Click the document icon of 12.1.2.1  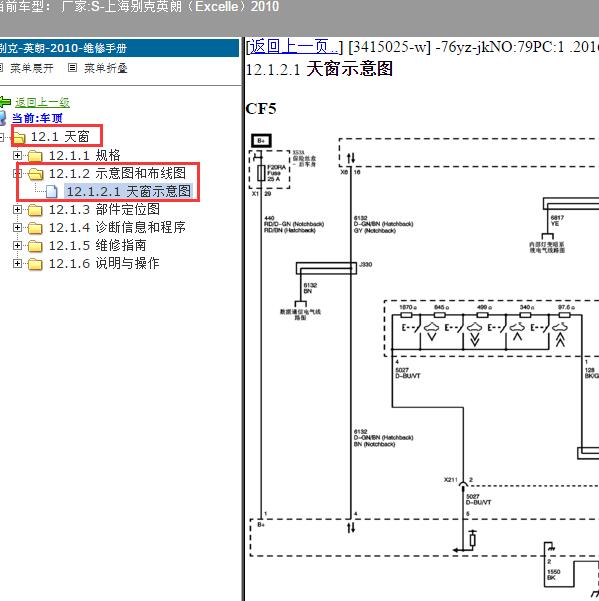coord(52,191)
